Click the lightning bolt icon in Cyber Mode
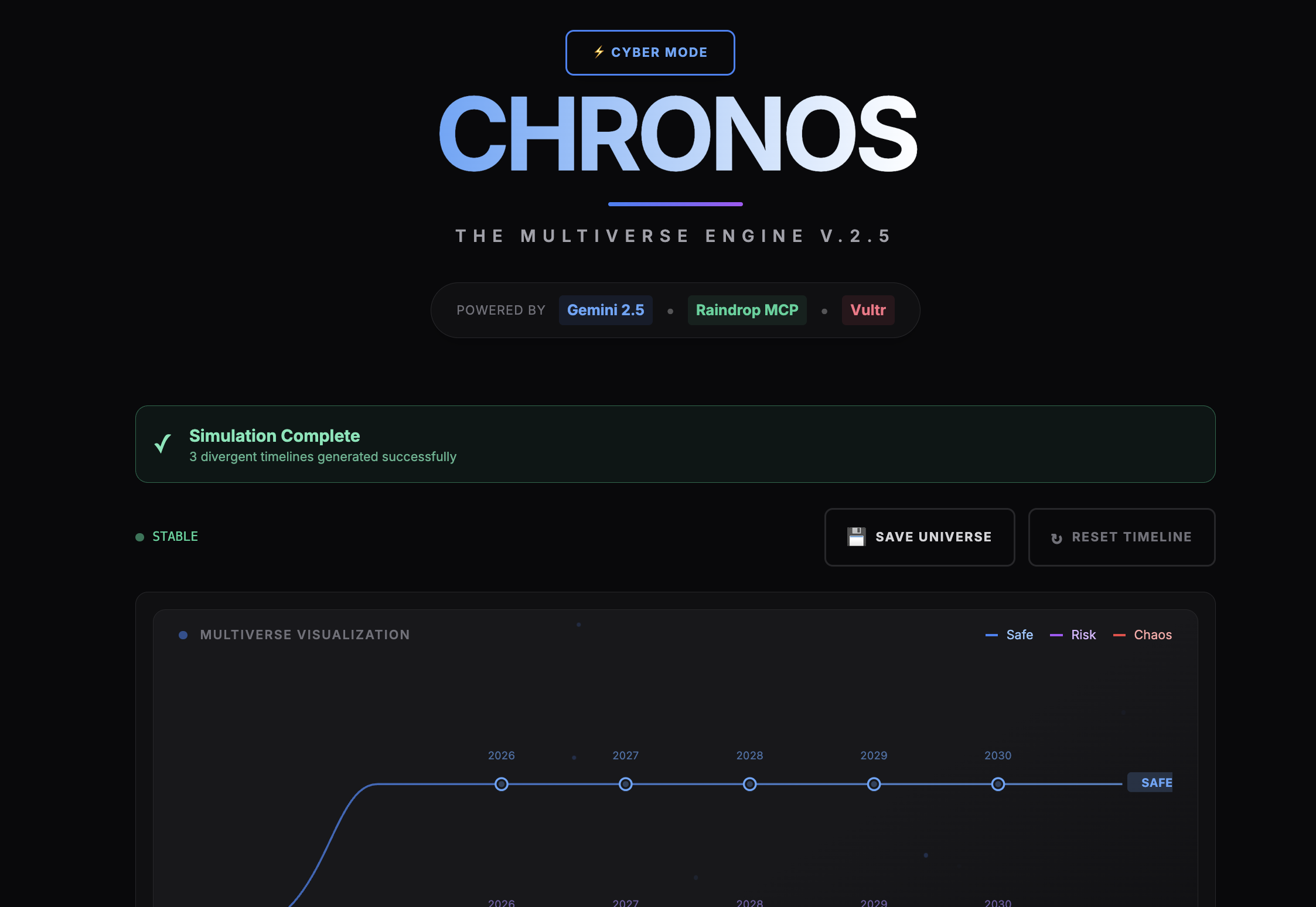This screenshot has width=1316, height=907. click(x=599, y=52)
